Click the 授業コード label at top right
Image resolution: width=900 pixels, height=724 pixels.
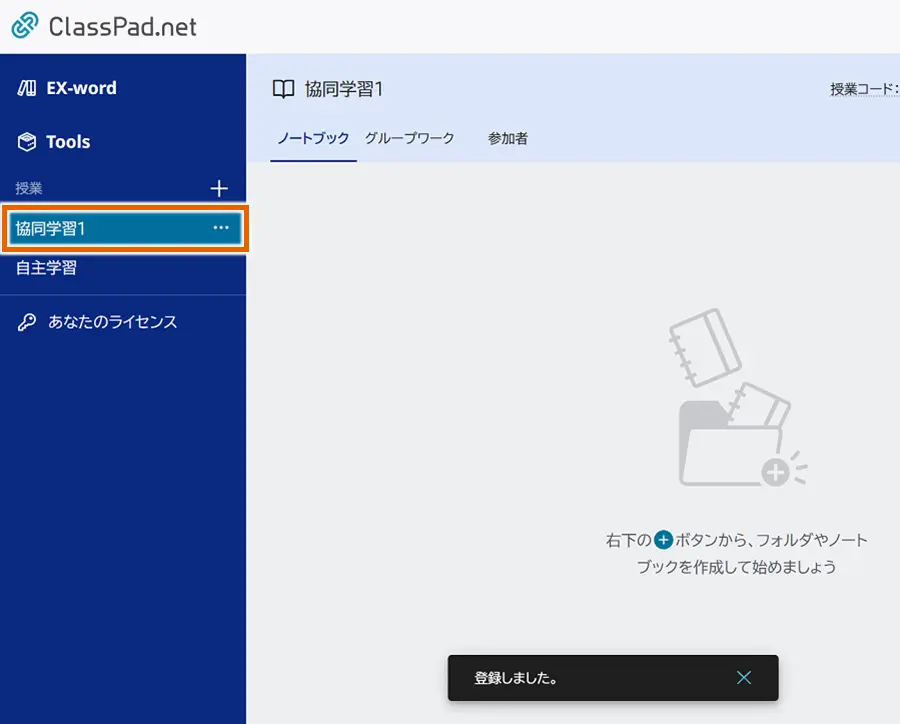point(860,88)
